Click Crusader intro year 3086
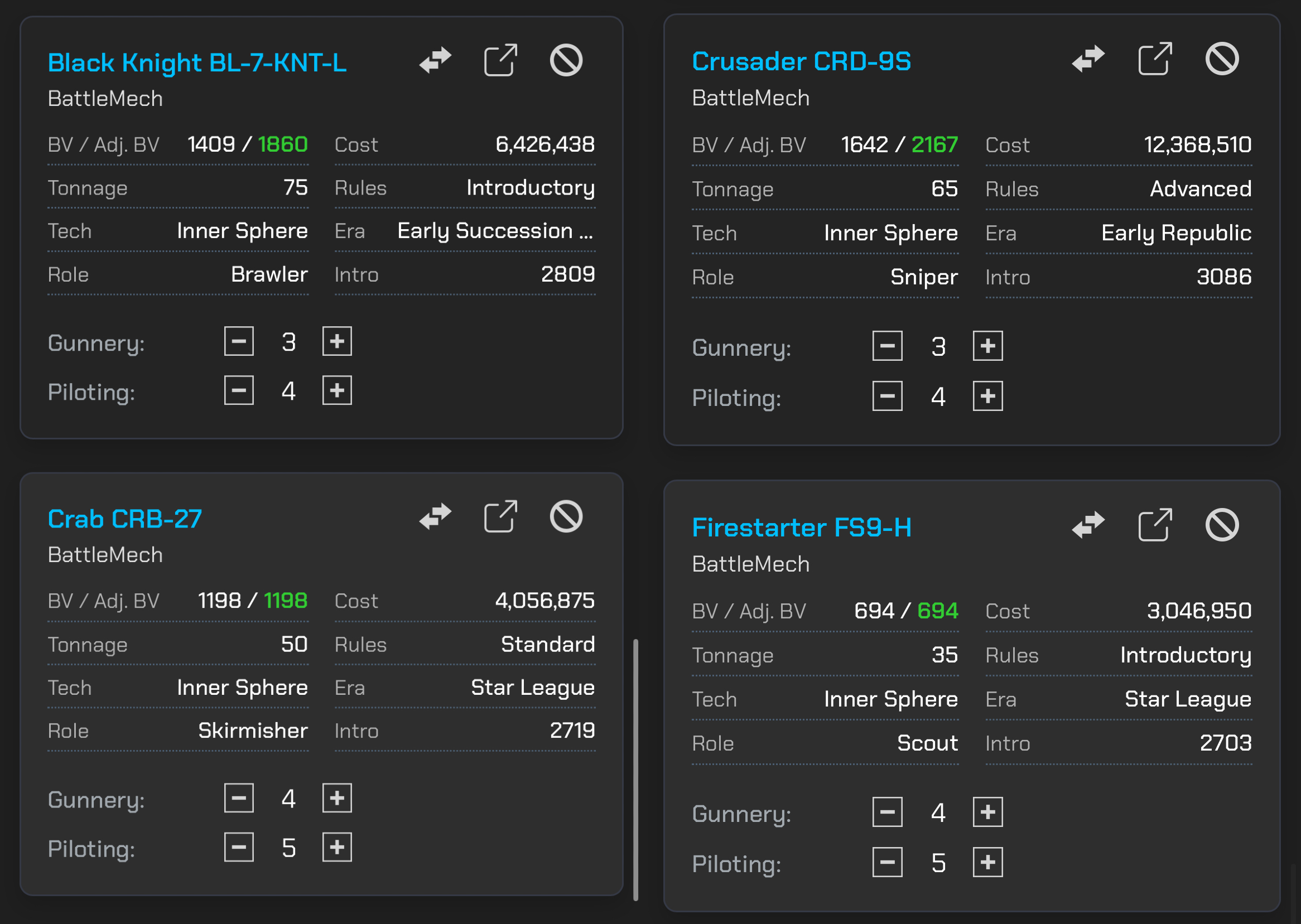The image size is (1301, 924). click(x=1224, y=277)
